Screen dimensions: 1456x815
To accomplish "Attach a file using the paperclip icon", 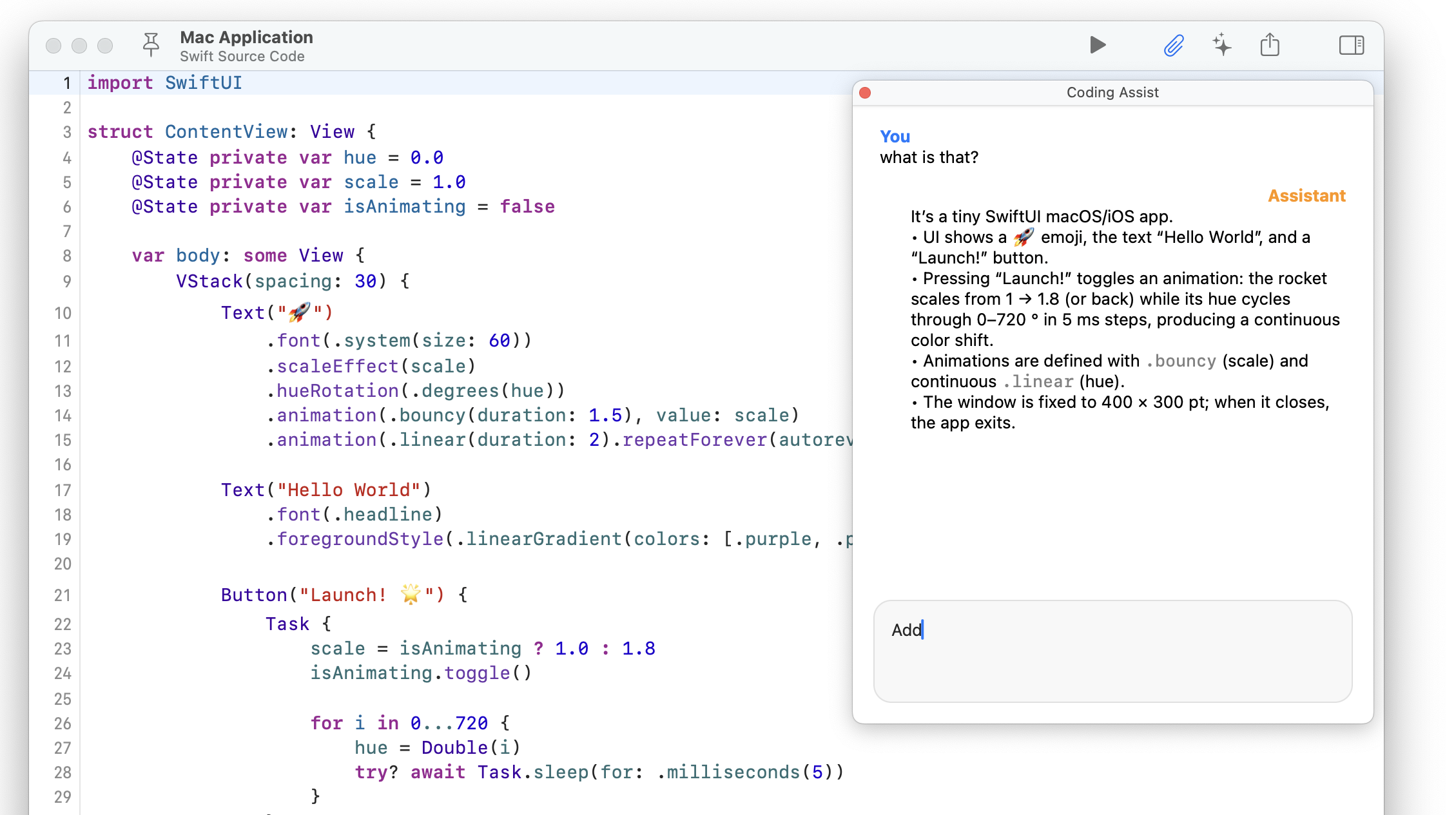I will 1174,45.
